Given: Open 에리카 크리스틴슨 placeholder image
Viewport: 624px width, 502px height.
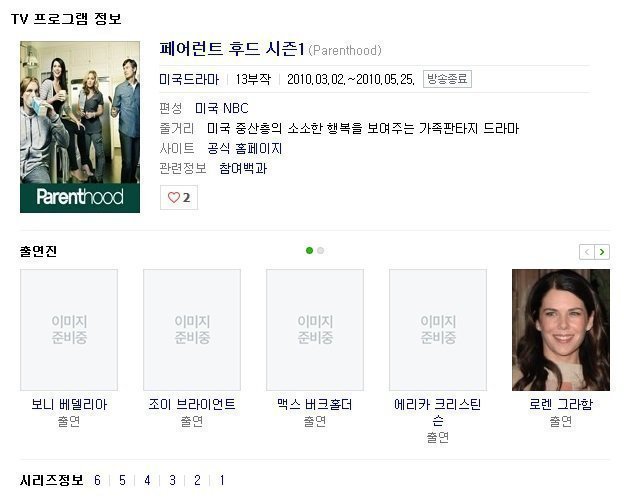Looking at the screenshot, I should coord(438,330).
